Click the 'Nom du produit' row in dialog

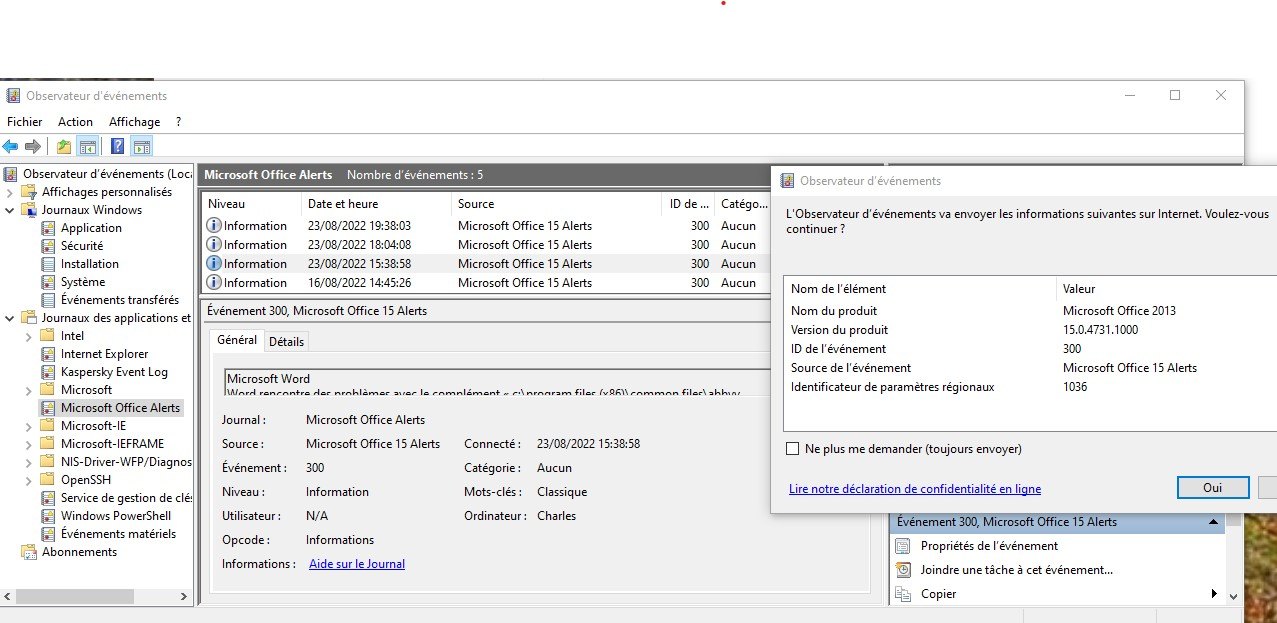tap(1030, 311)
